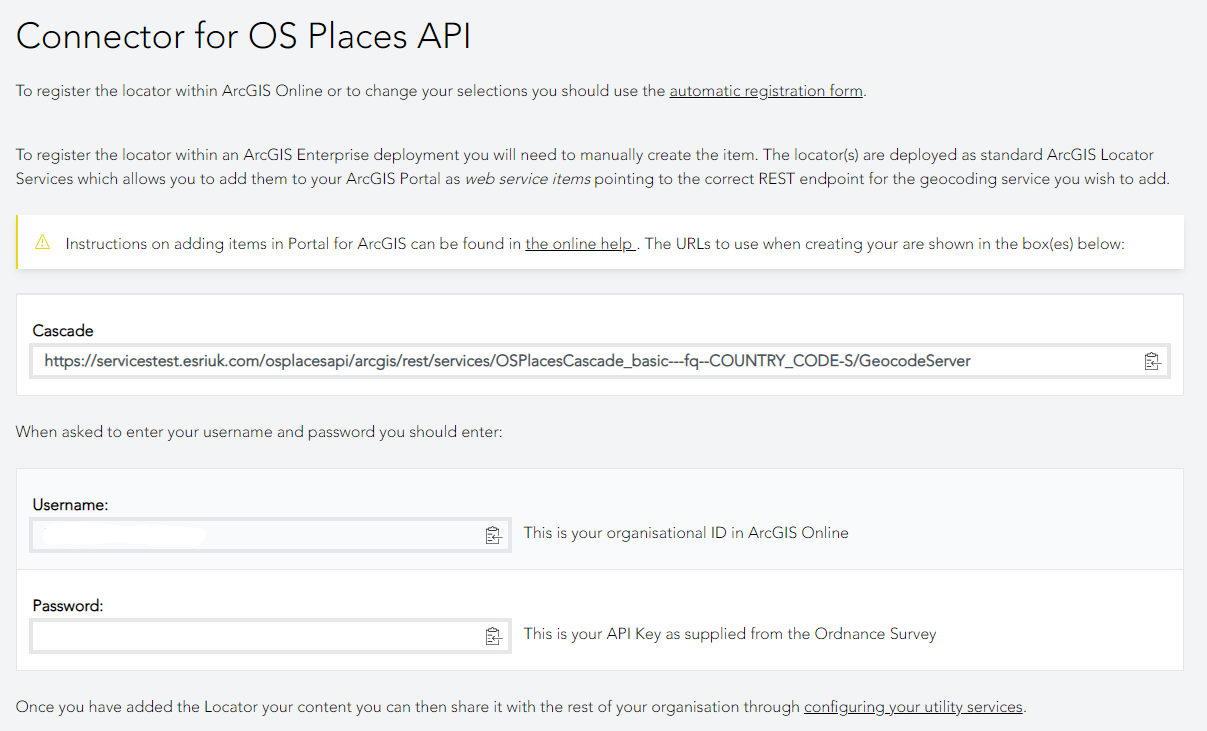Copy the Password value to clipboard
The width and height of the screenshot is (1207, 731).
pos(493,636)
